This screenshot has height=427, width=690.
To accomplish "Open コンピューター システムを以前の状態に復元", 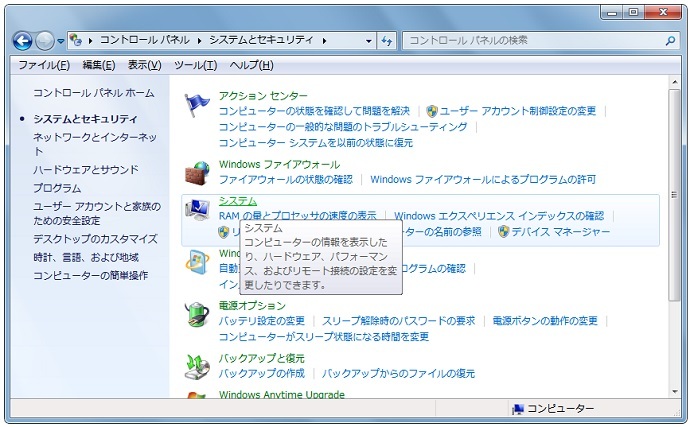I will pyautogui.click(x=316, y=143).
